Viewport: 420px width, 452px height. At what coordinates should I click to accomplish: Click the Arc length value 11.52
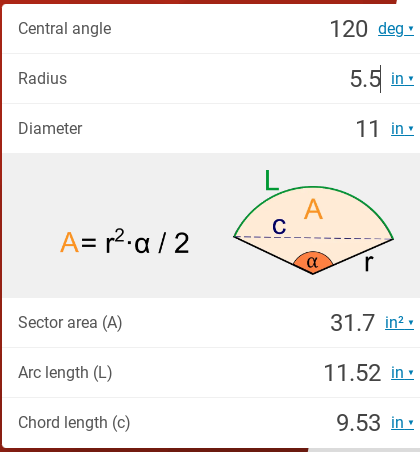tap(352, 373)
